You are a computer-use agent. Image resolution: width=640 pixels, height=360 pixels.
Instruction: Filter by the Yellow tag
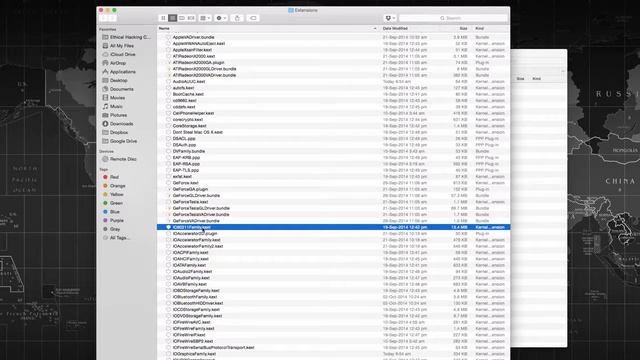point(113,194)
